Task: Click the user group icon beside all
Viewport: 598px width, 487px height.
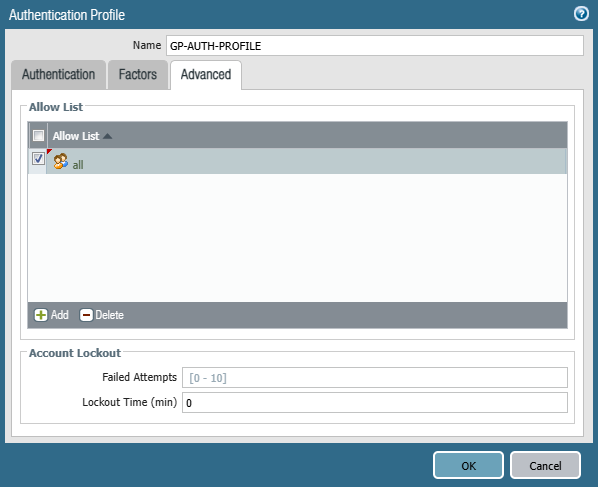Action: [61, 161]
